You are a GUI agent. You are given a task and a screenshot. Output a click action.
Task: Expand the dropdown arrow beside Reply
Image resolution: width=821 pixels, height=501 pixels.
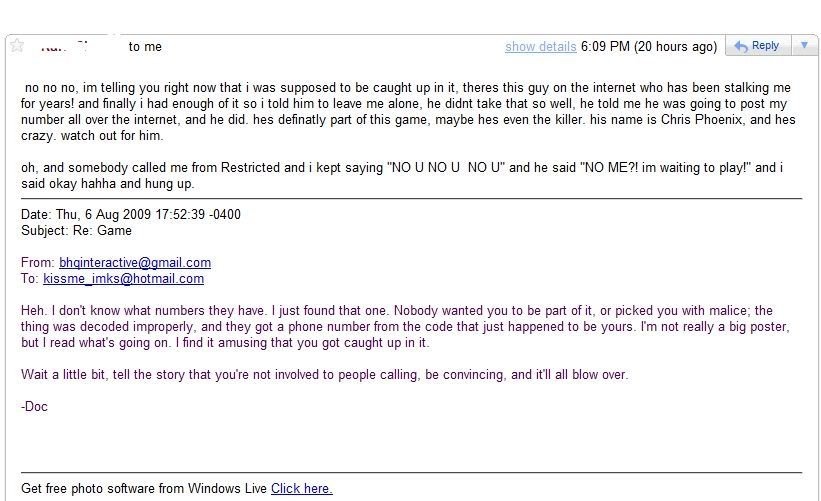click(x=804, y=46)
